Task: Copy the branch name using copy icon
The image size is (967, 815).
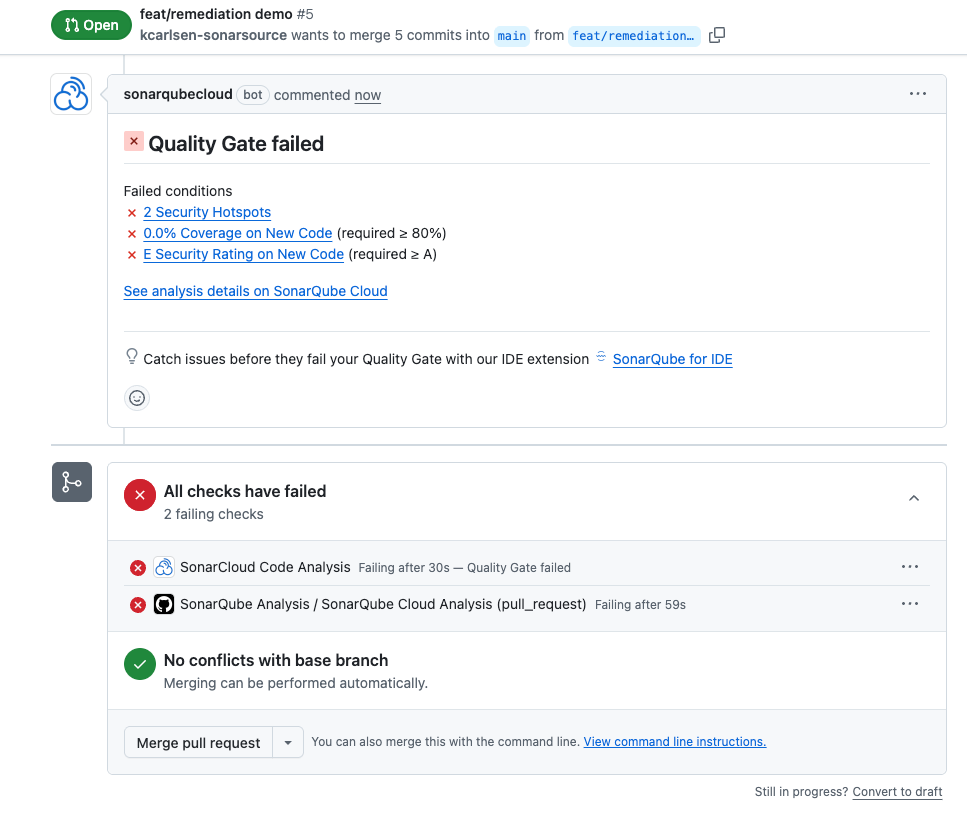Action: pos(716,35)
